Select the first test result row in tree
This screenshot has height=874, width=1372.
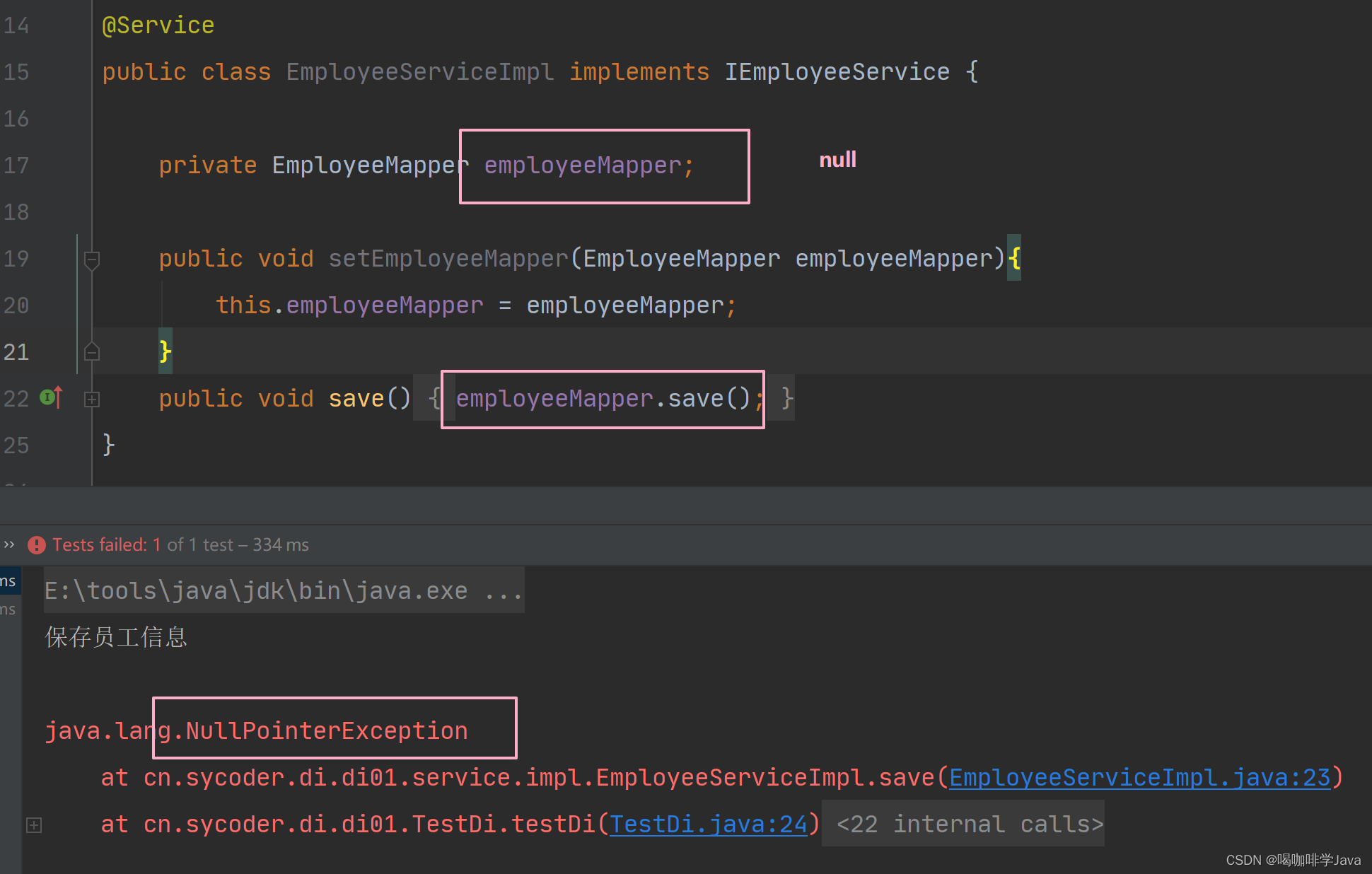coord(8,581)
